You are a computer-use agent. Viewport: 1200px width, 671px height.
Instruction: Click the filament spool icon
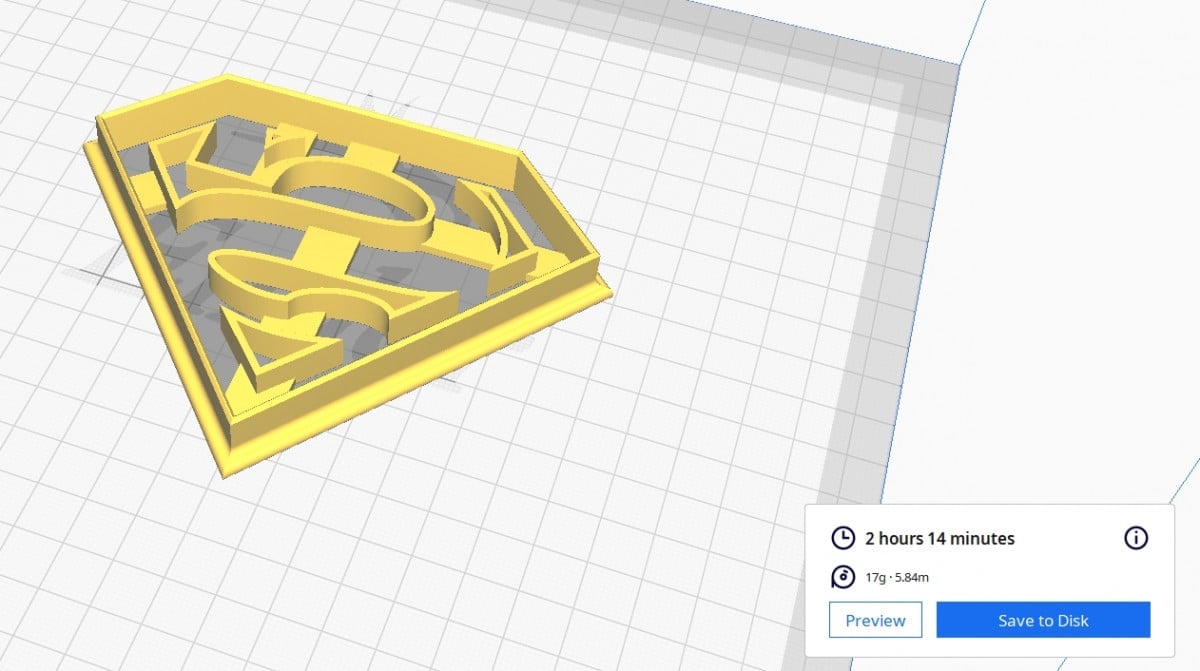coord(843,577)
